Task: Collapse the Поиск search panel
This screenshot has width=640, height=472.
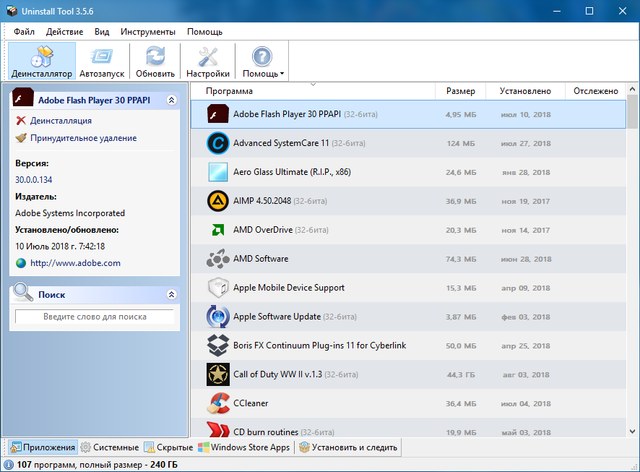Action: 171,295
